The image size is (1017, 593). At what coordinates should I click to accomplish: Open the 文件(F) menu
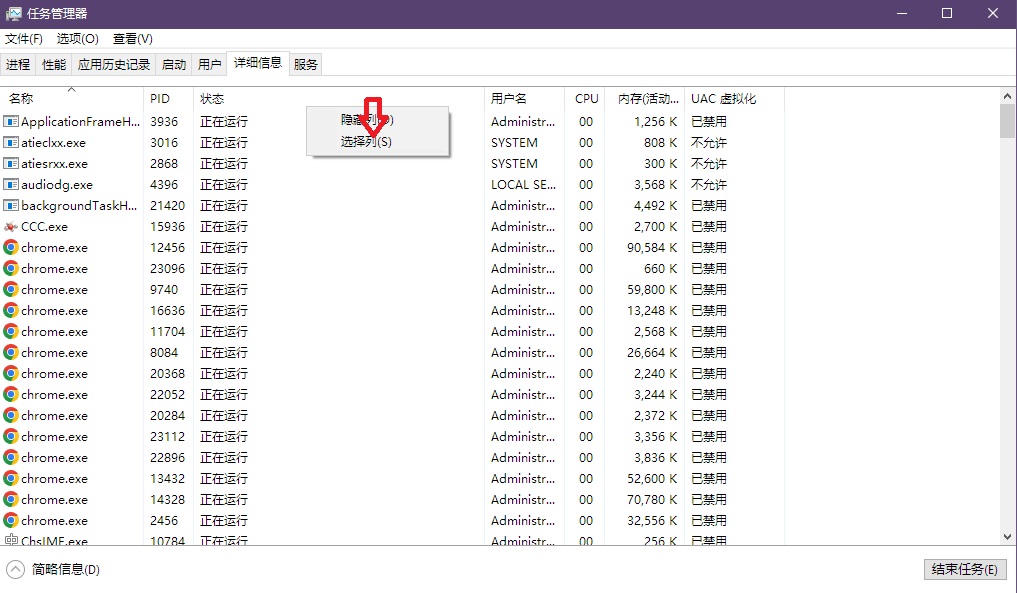click(x=24, y=39)
